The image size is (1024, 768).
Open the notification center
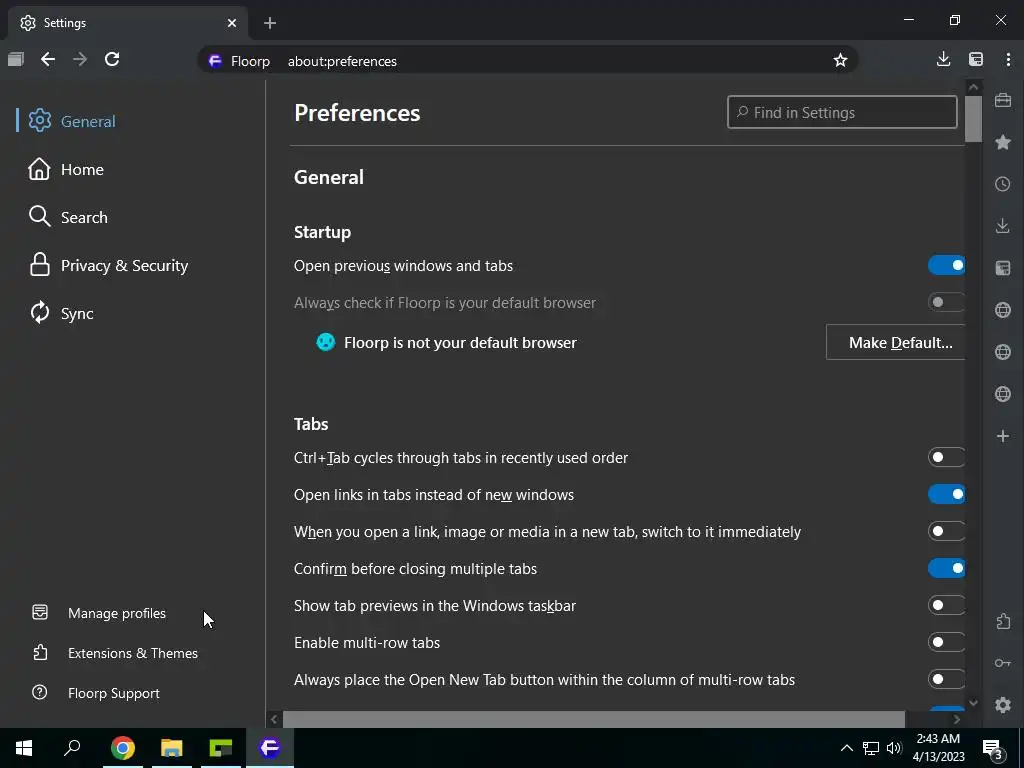[993, 748]
